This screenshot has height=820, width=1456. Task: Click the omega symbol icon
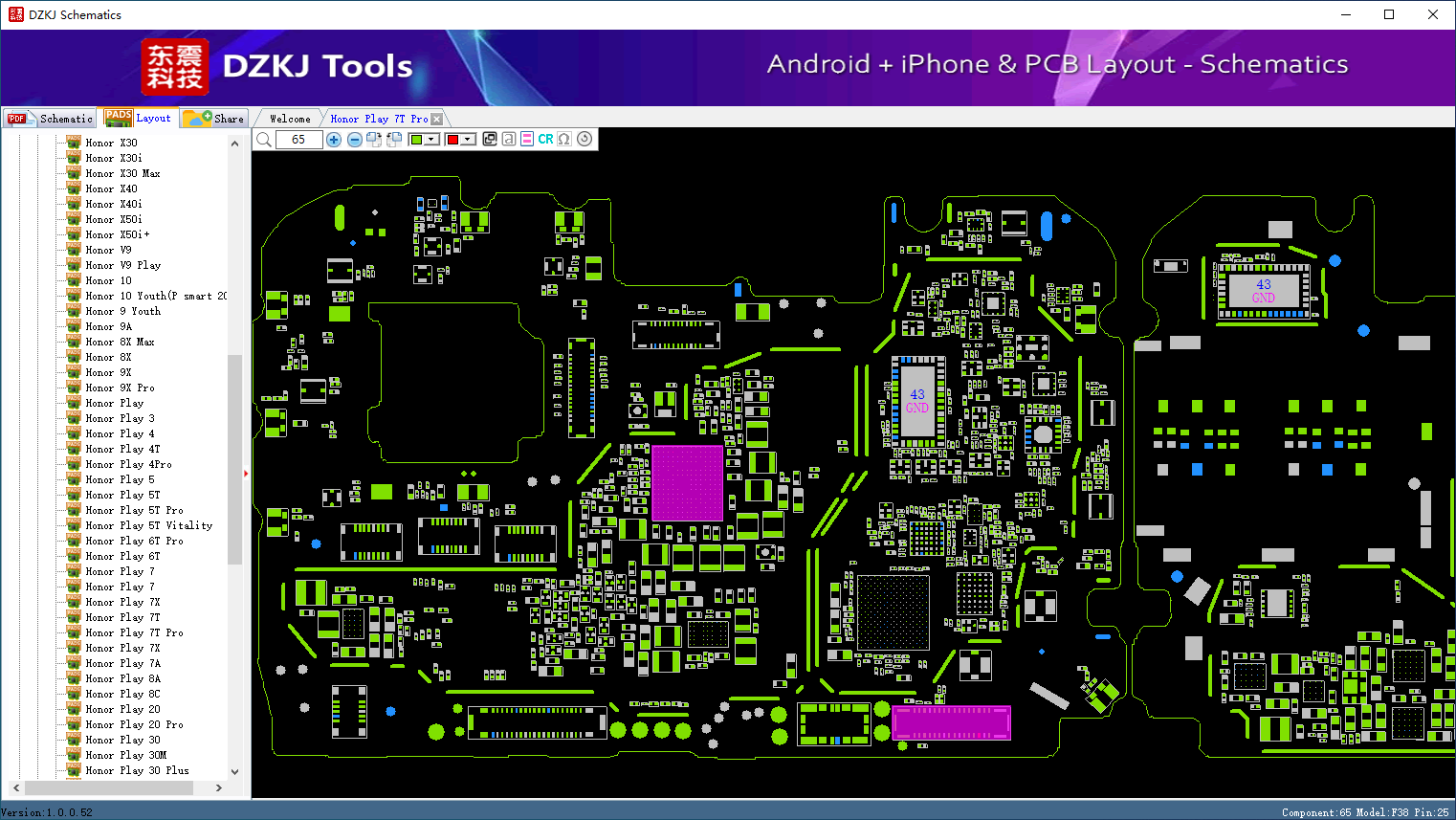click(x=564, y=140)
